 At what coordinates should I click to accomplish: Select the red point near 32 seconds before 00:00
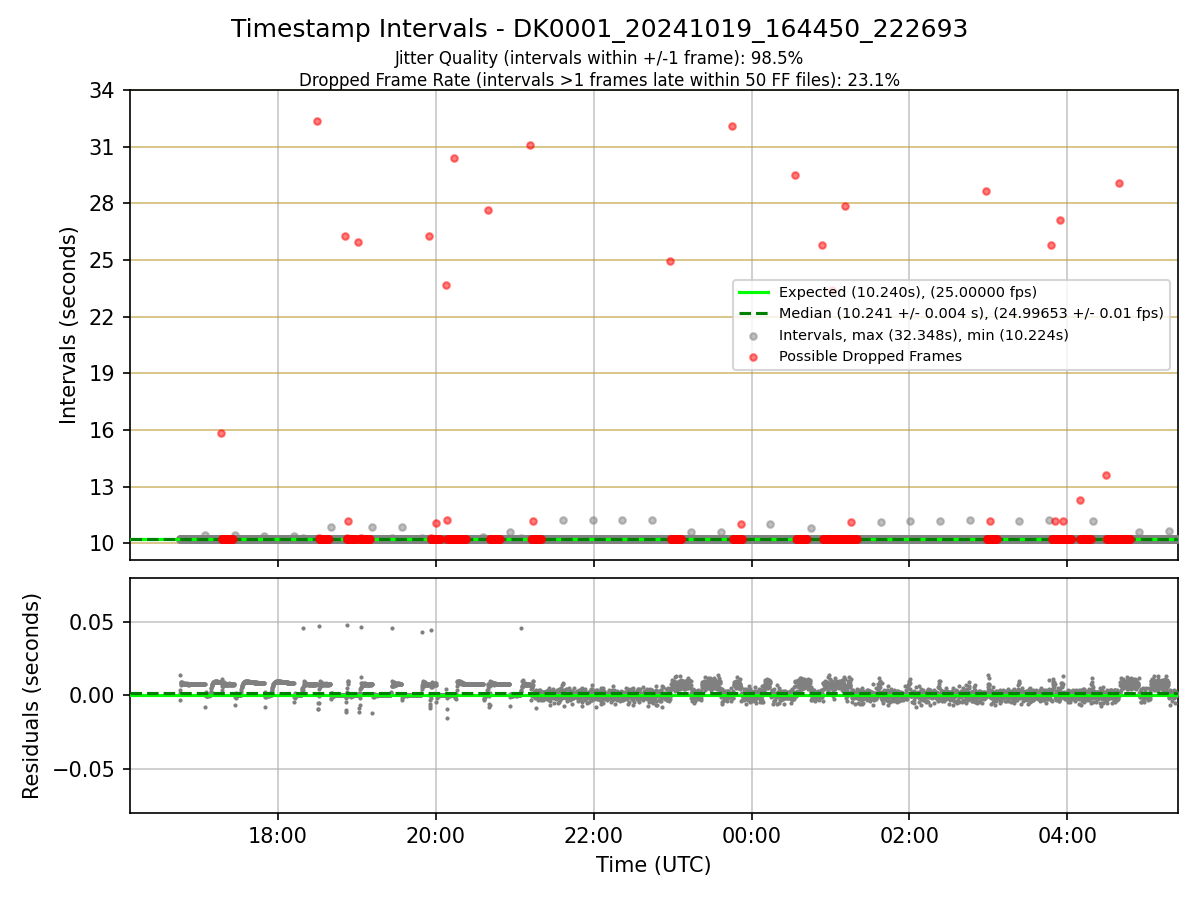click(732, 126)
